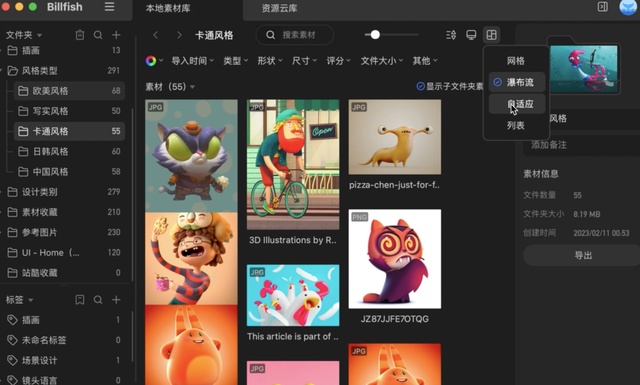
Task: Open 导入时间 filter dropdown
Action: click(x=193, y=61)
